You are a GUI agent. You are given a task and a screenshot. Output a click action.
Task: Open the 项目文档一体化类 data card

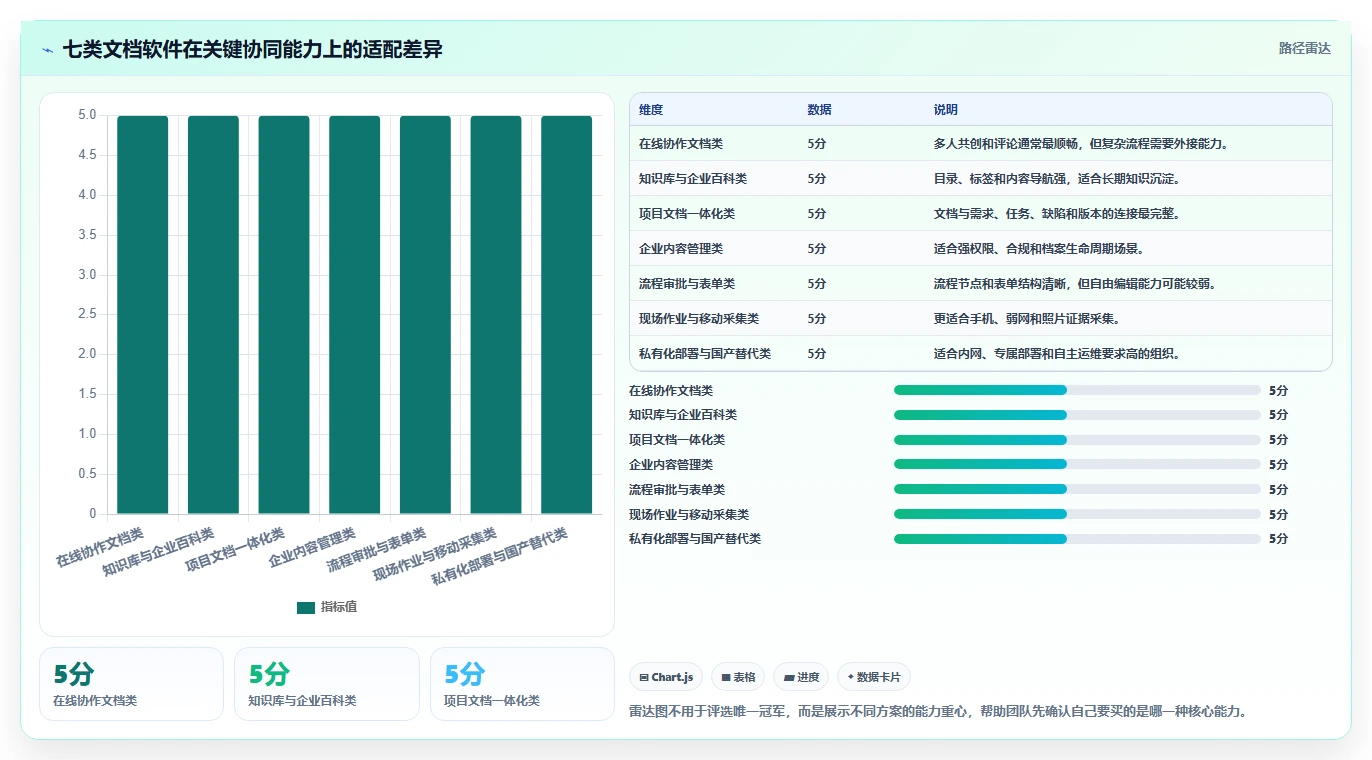coord(522,684)
